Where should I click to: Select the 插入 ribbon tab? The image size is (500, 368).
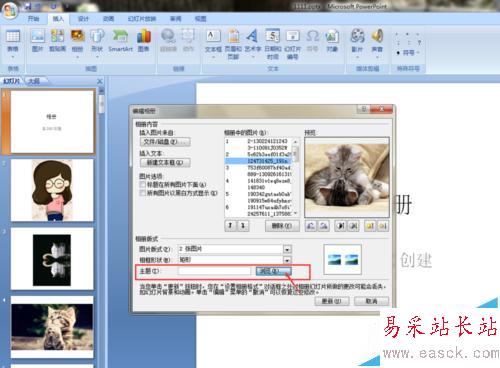tap(58, 19)
